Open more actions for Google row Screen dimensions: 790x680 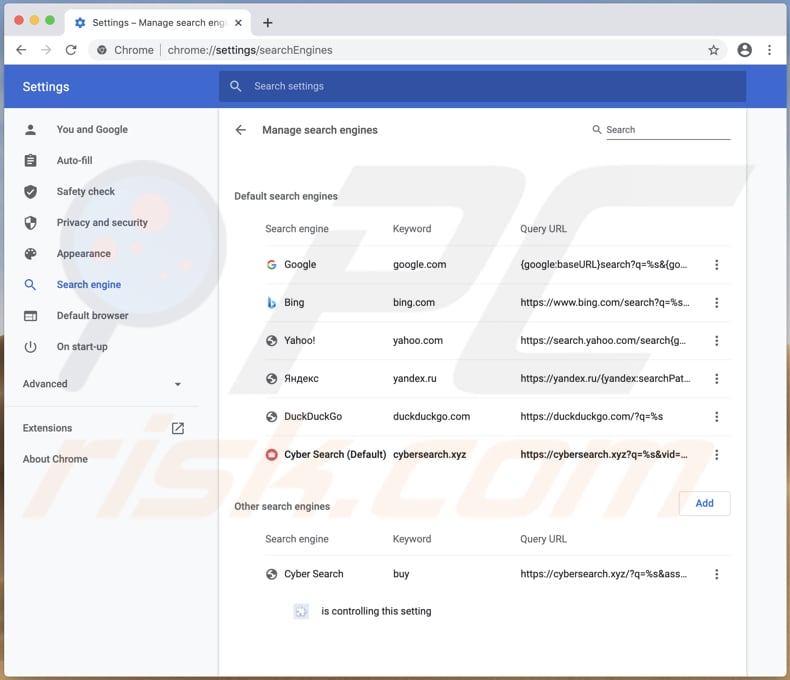[x=716, y=264]
